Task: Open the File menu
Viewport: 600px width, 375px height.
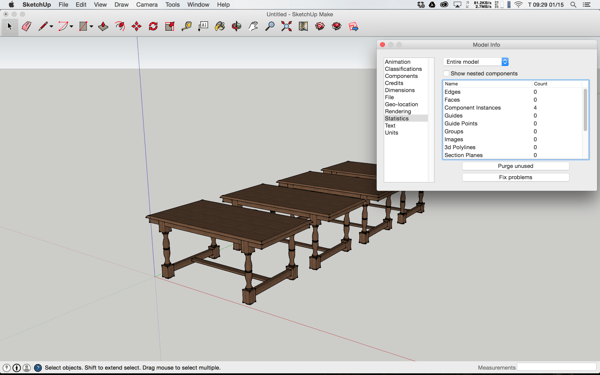Action: coord(63,5)
